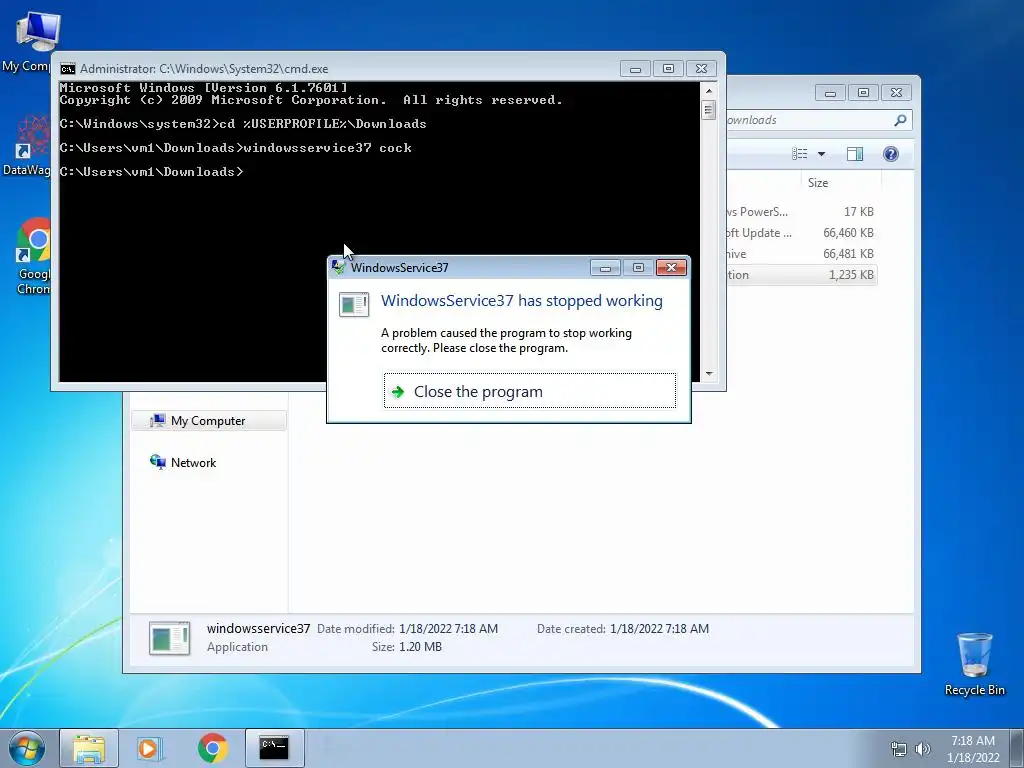Screen dimensions: 1024x768
Task: Minimize the WindowsService37 dialog
Action: (x=605, y=268)
